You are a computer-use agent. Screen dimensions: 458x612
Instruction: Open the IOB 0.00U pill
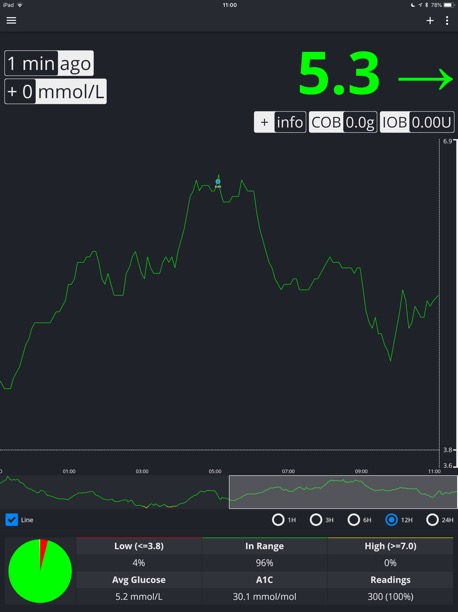point(417,122)
